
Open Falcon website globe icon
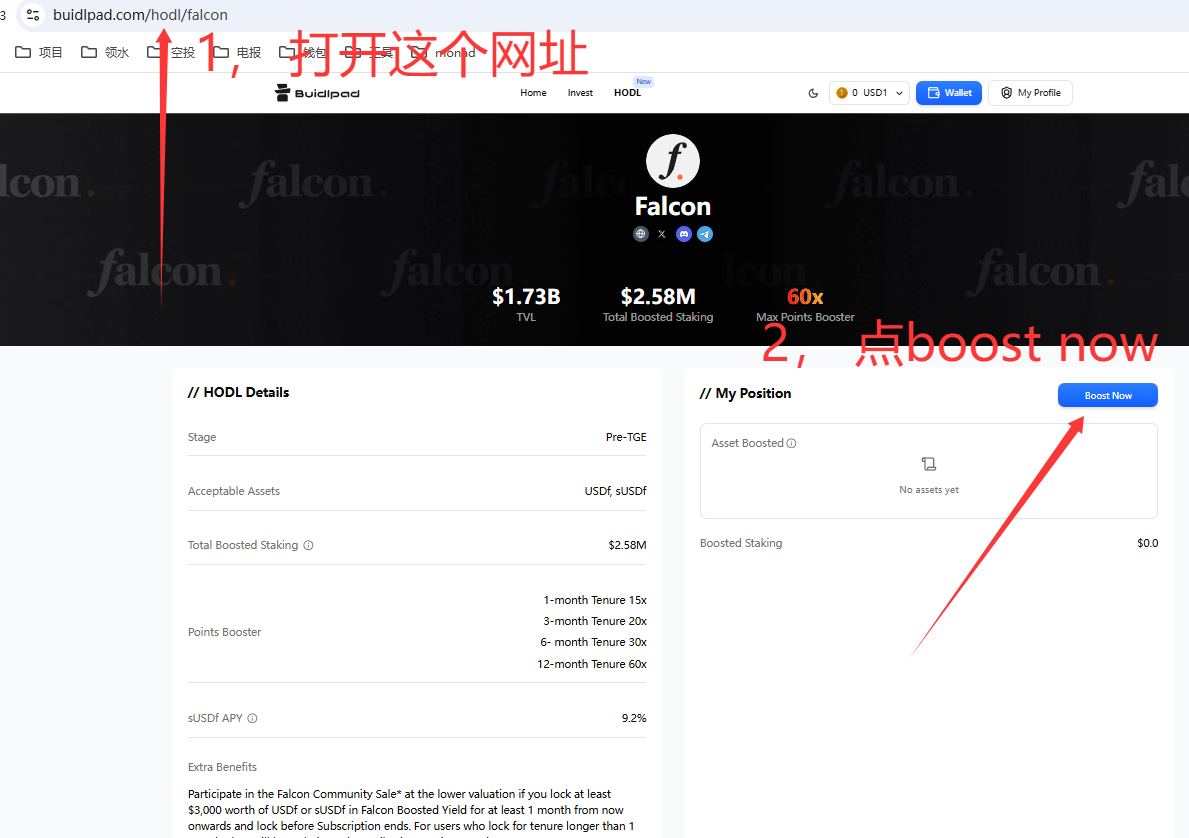[641, 234]
